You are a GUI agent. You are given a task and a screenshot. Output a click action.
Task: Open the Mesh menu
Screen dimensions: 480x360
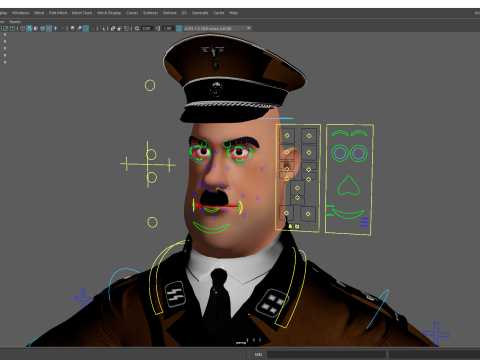39,13
